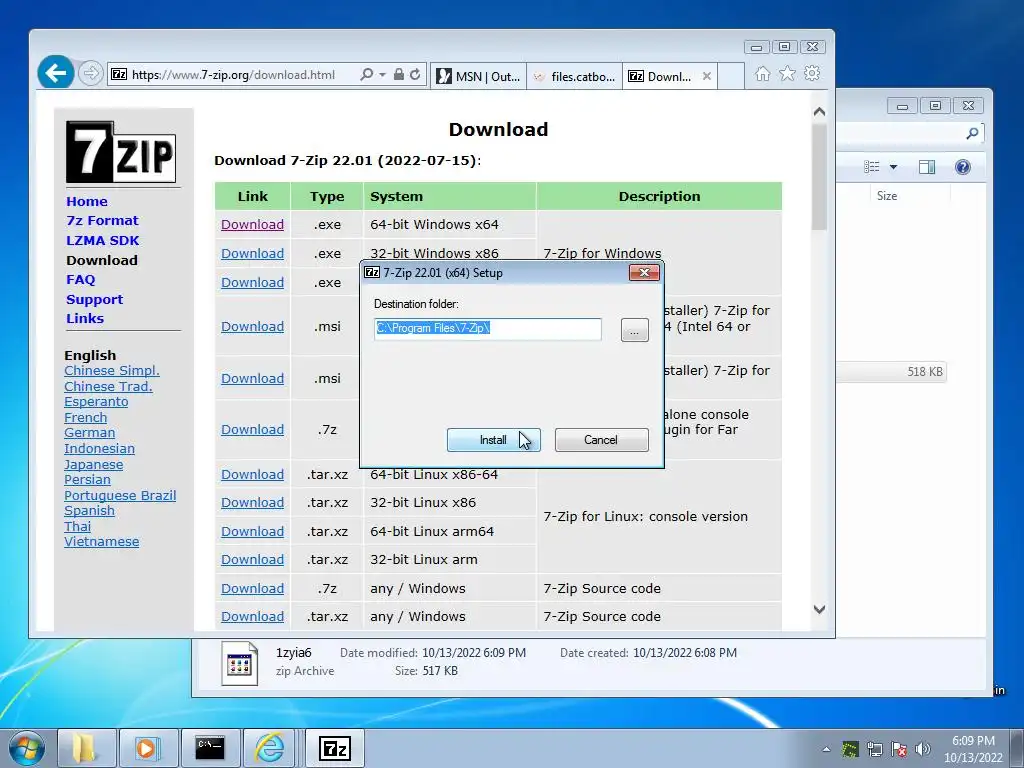Click the page scrollbar up arrow

click(x=819, y=112)
